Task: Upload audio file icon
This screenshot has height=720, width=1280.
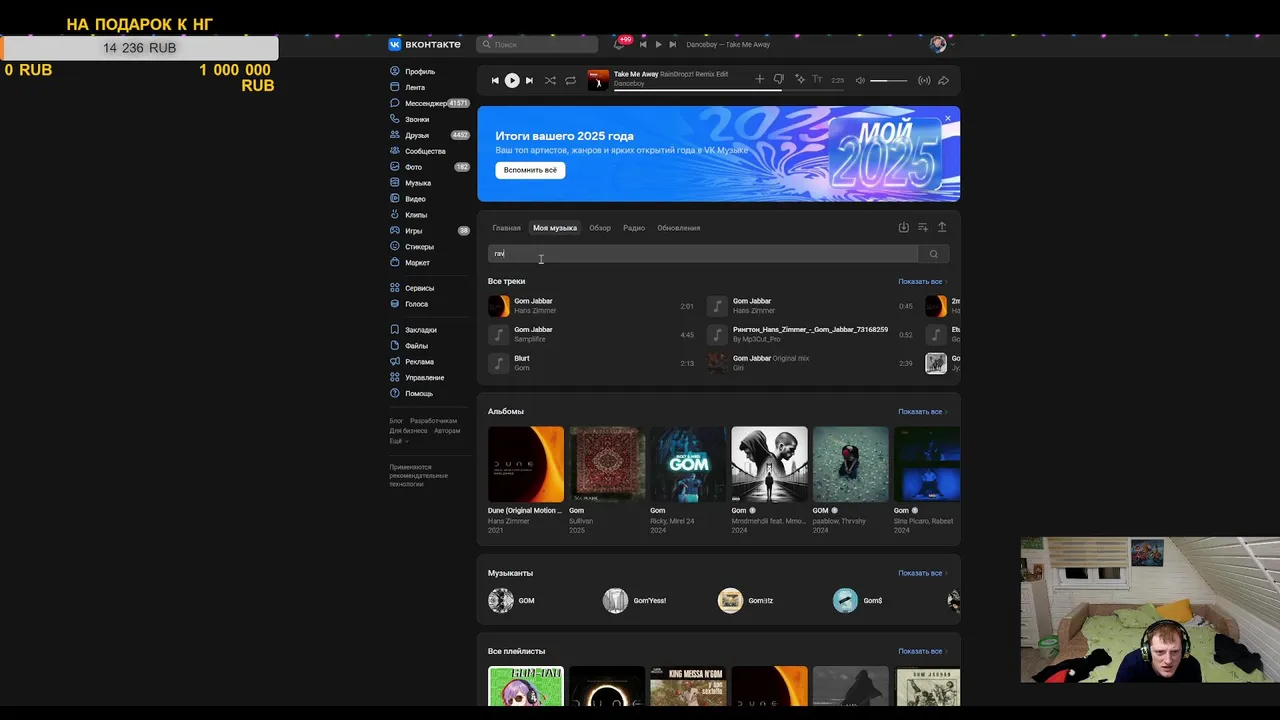Action: 942,228
